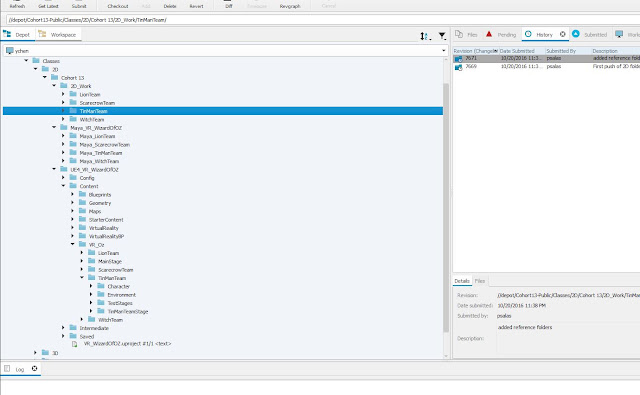Viewport: 640px width, 395px height.
Task: Click the Revgraph toolbar button
Action: [x=290, y=5]
